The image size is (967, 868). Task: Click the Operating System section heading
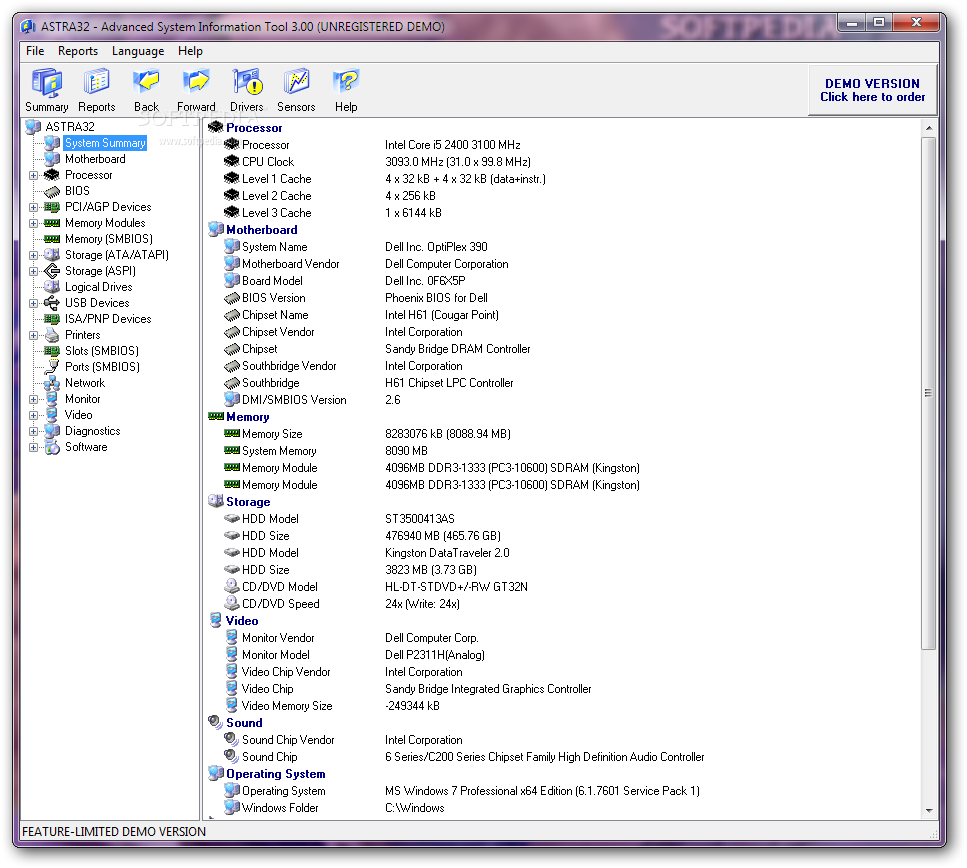coord(276,774)
